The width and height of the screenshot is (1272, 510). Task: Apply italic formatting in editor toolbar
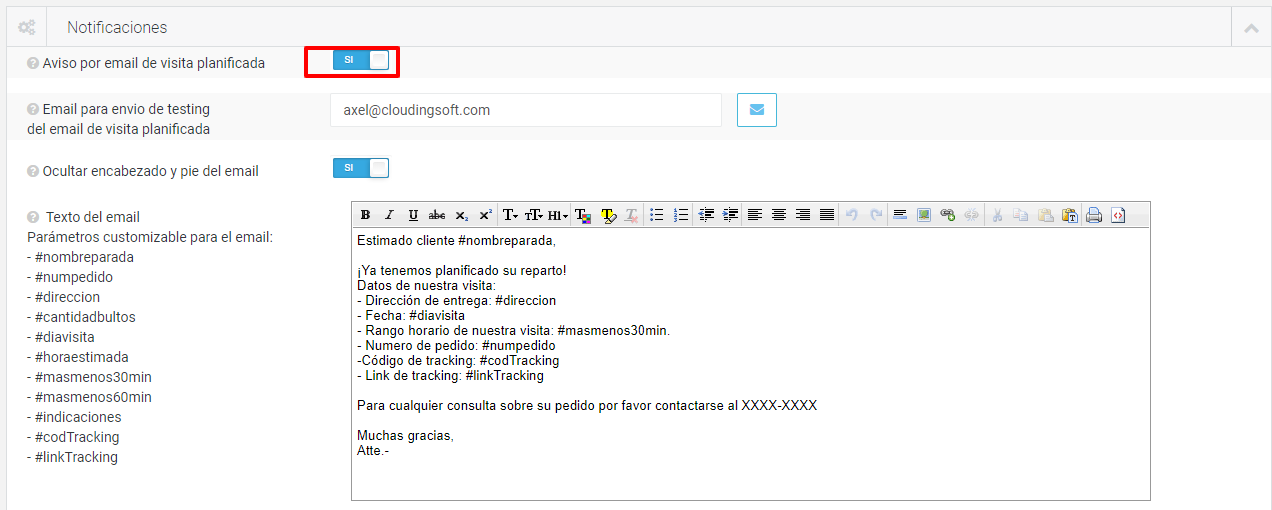tap(389, 215)
